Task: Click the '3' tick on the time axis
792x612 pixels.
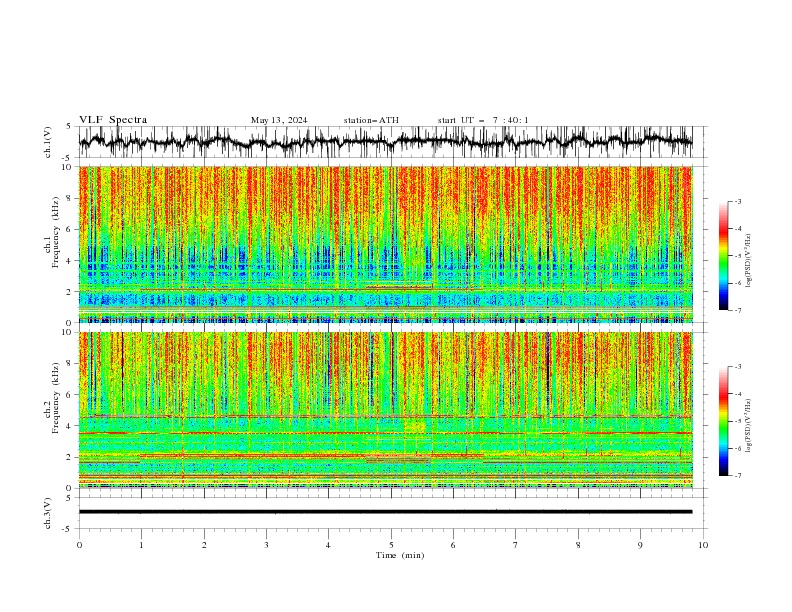Action: (x=266, y=545)
